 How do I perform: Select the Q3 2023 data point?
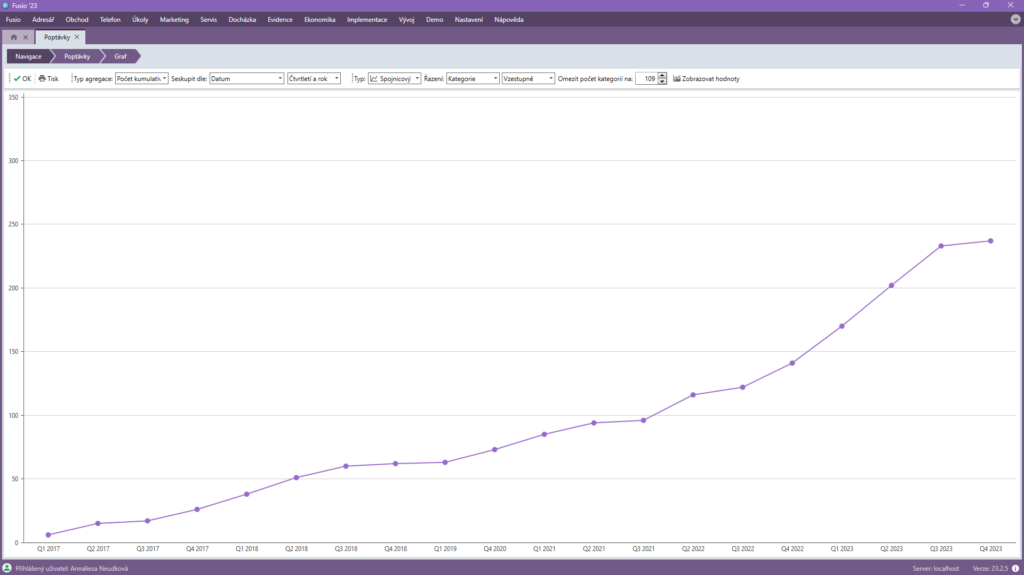point(941,246)
